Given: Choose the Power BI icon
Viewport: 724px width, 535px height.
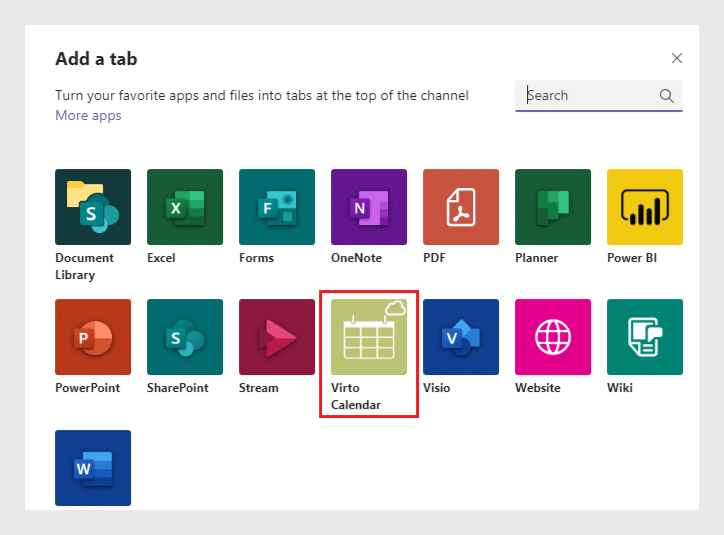Looking at the screenshot, I should [645, 207].
